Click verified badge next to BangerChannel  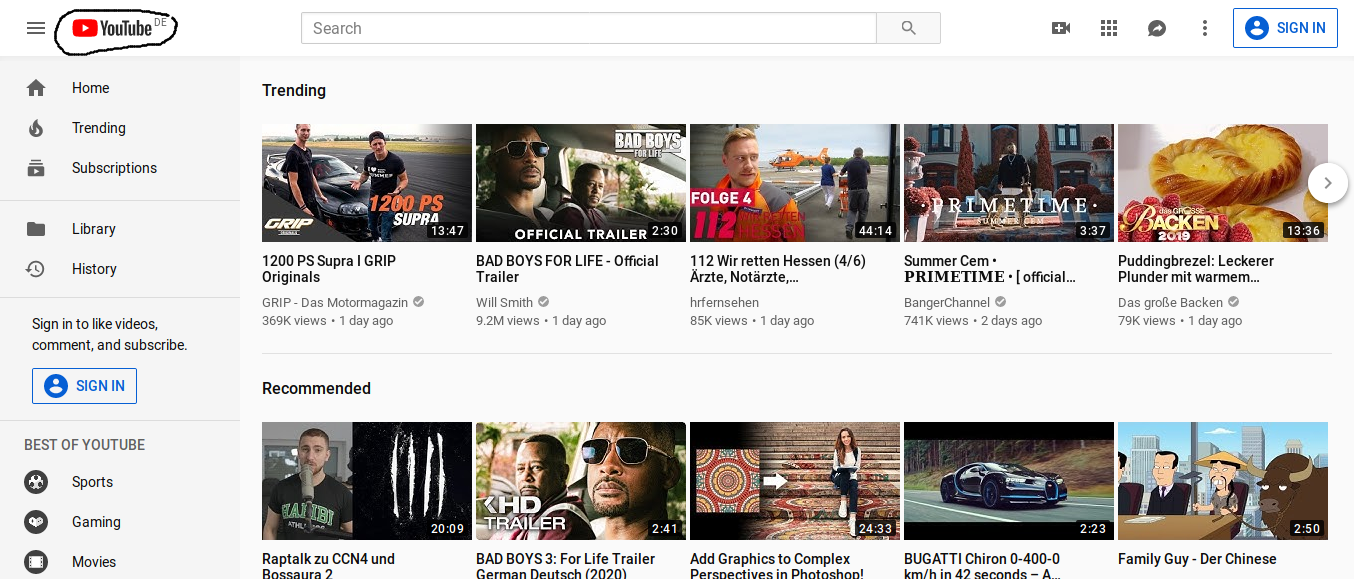click(x=1000, y=302)
